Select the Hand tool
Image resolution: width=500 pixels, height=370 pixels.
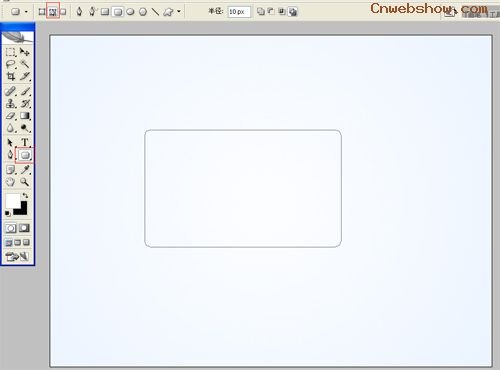tap(10, 182)
